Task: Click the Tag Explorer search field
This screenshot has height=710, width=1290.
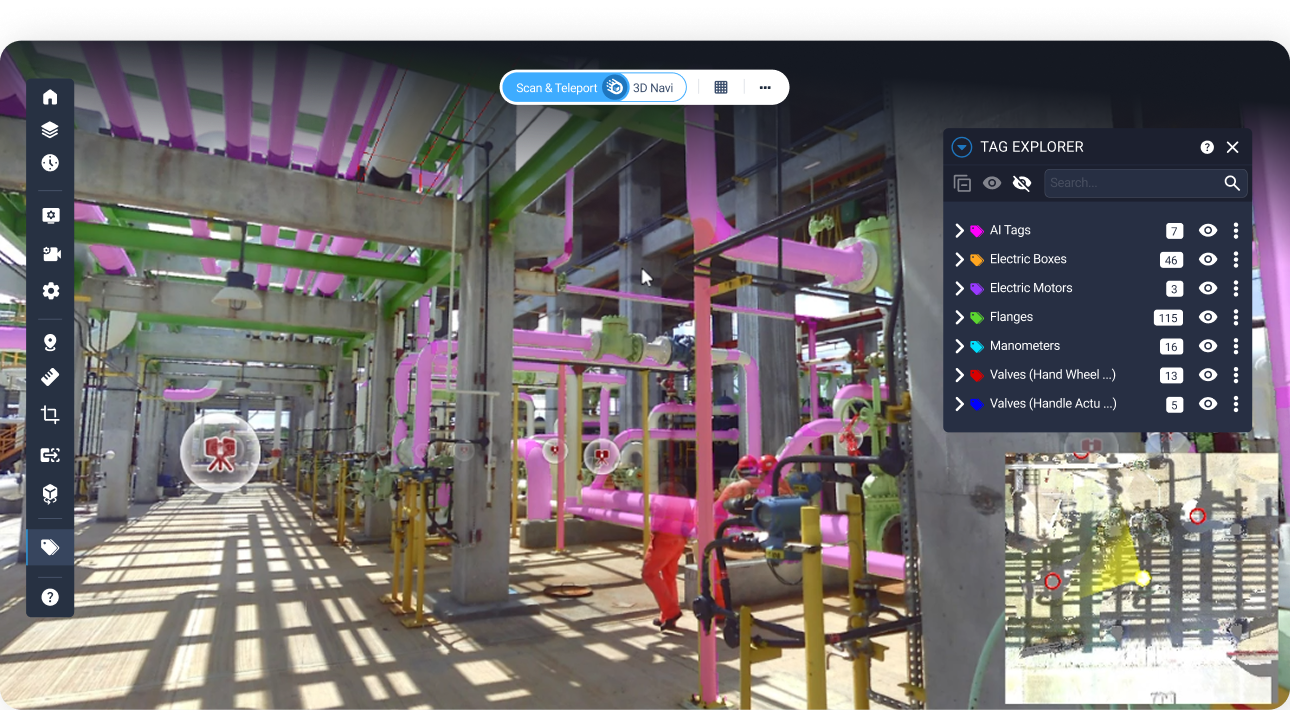Action: (x=1146, y=183)
